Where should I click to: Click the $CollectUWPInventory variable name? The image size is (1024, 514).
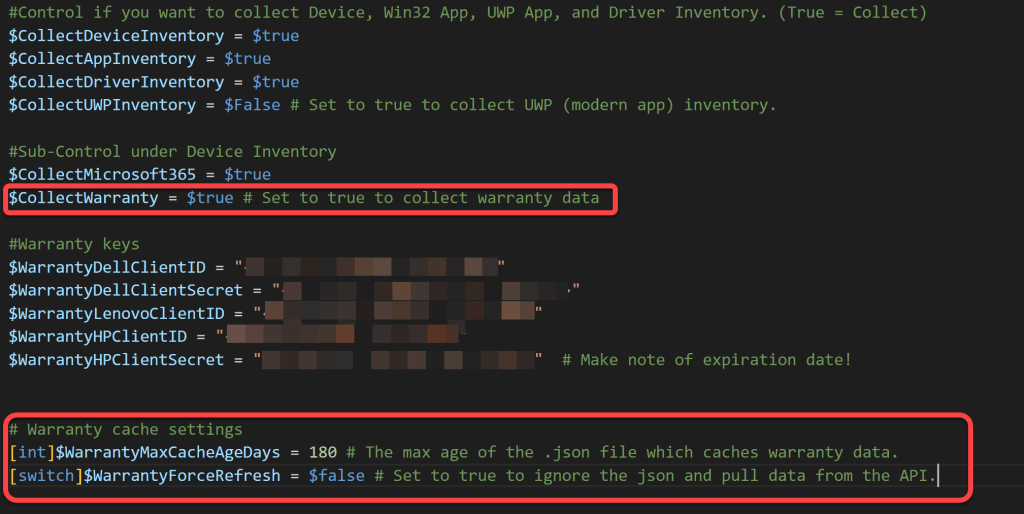pyautogui.click(x=102, y=105)
